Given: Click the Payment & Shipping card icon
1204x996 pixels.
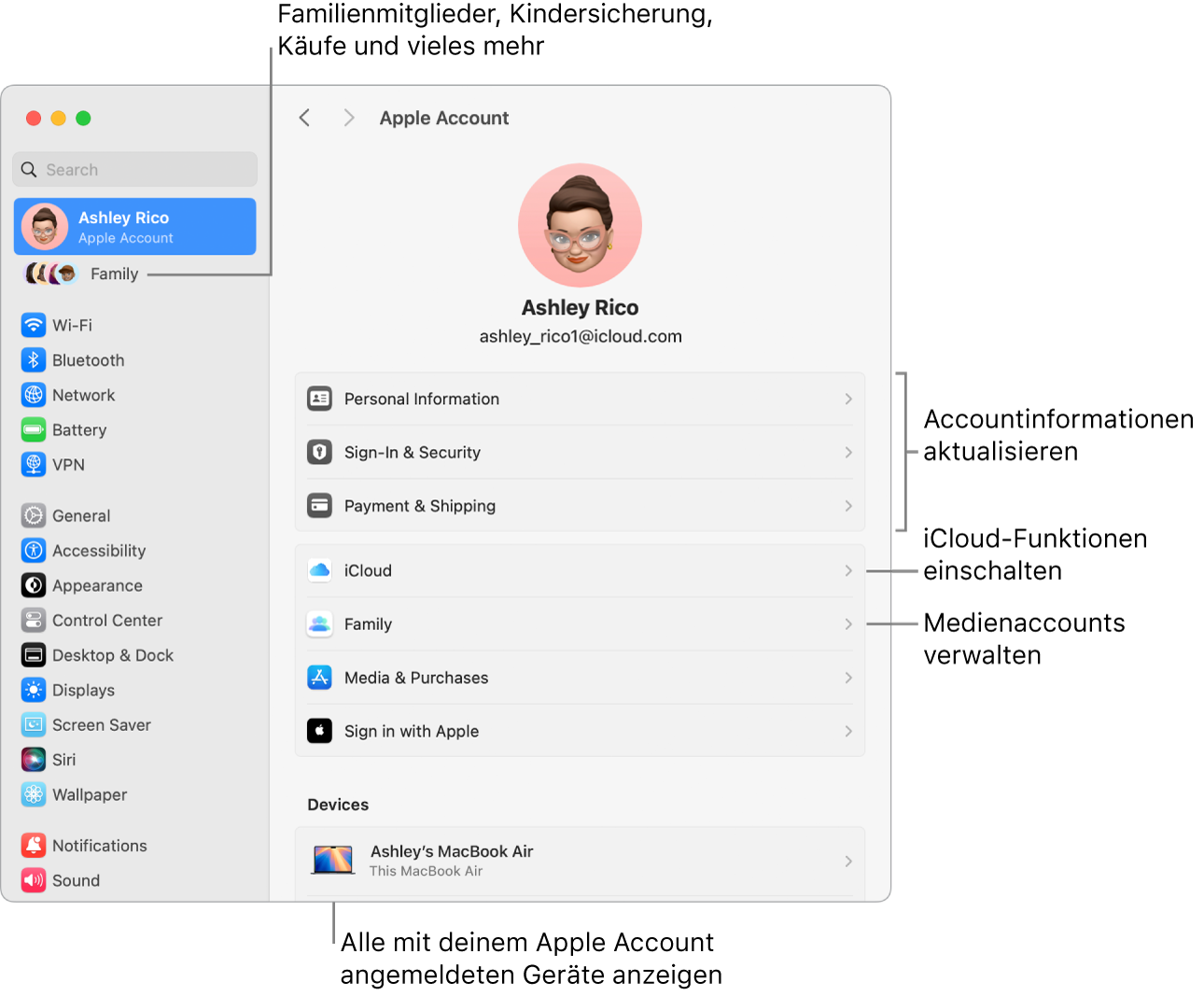Looking at the screenshot, I should pyautogui.click(x=319, y=506).
